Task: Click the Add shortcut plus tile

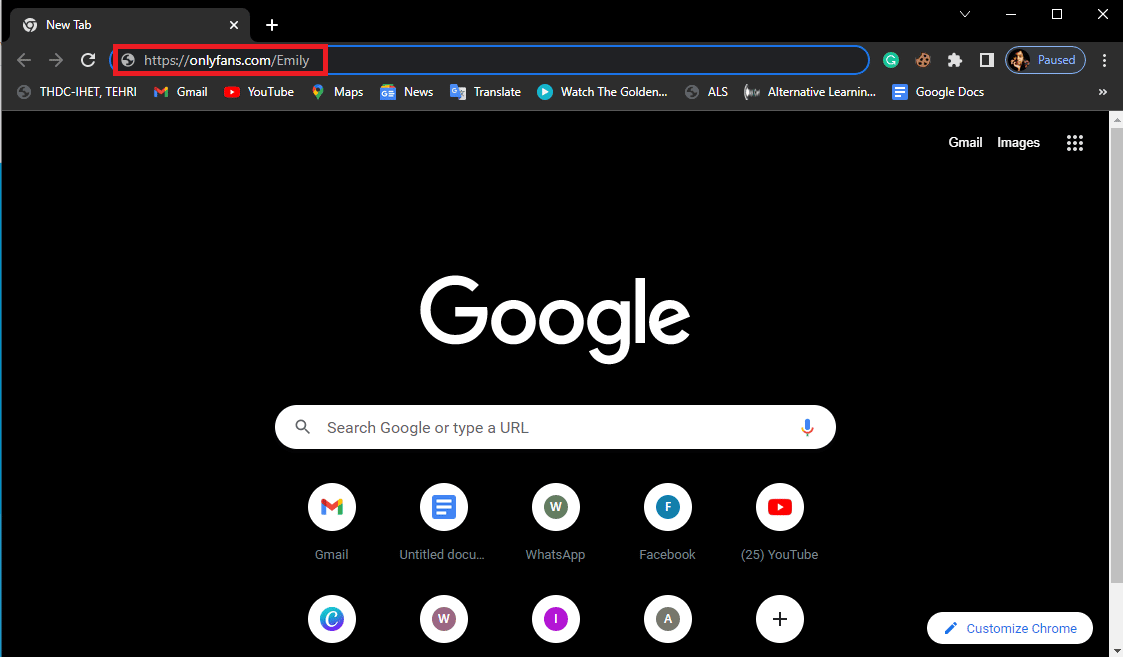Action: pyautogui.click(x=780, y=619)
